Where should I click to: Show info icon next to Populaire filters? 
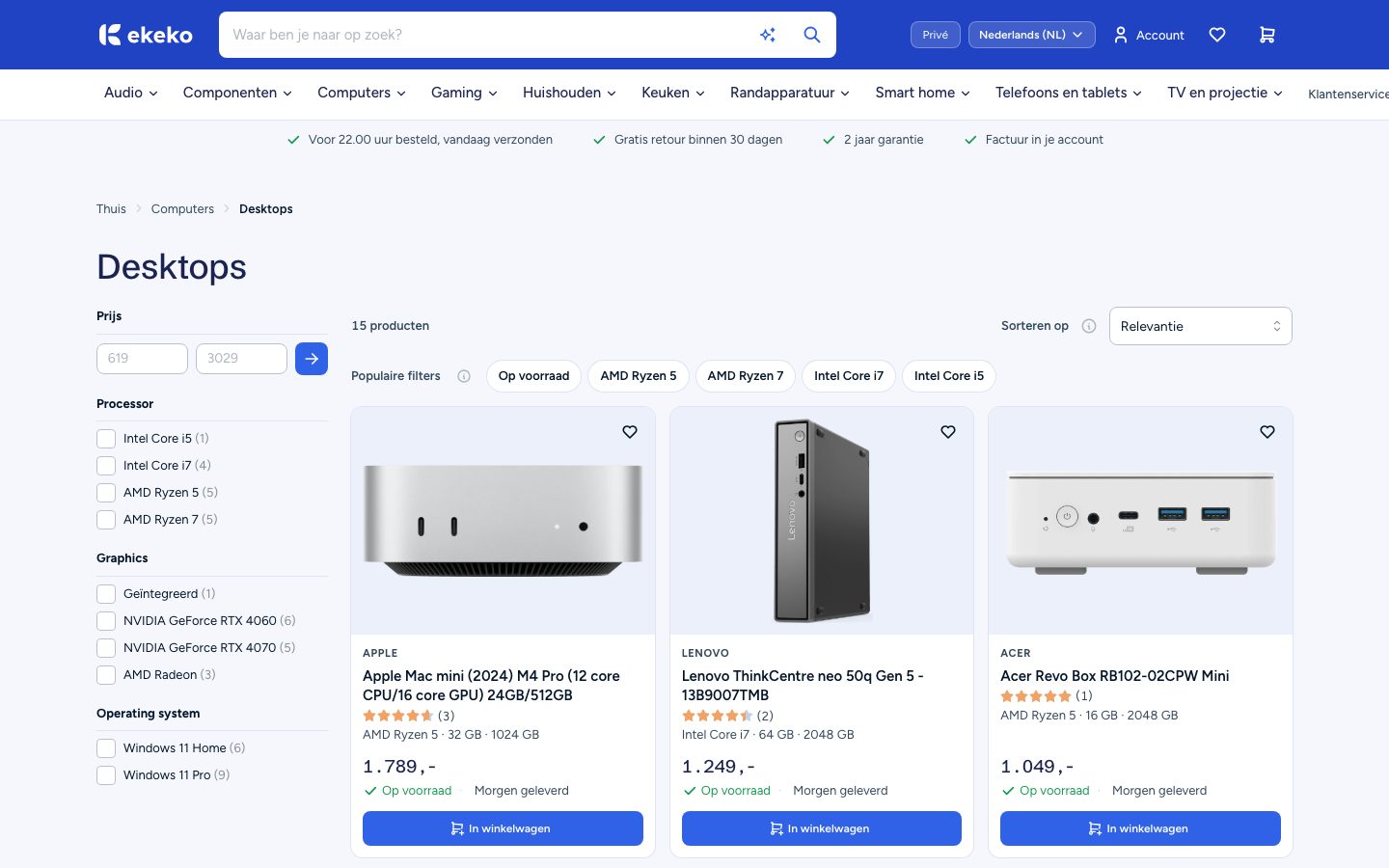tap(464, 376)
